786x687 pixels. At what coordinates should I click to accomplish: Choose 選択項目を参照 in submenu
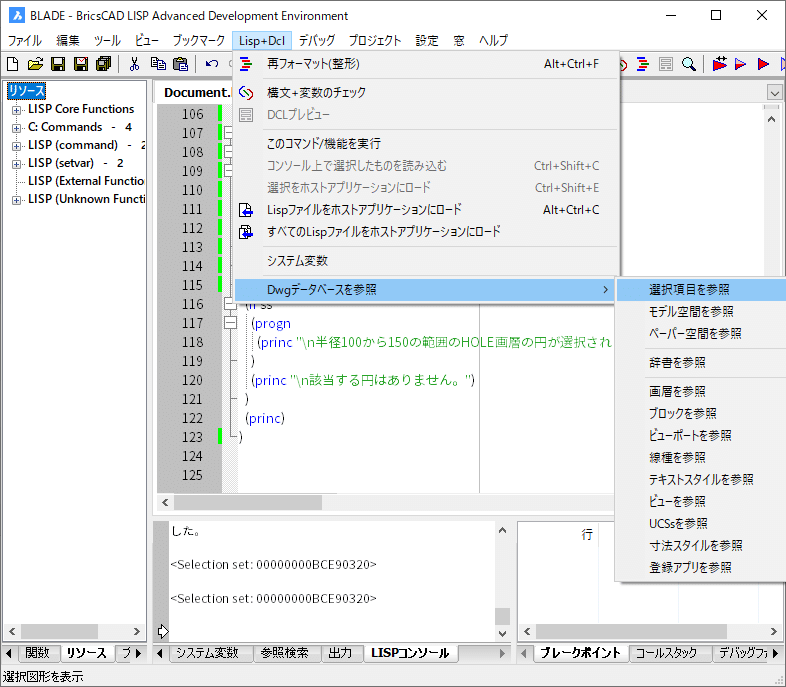coord(701,290)
